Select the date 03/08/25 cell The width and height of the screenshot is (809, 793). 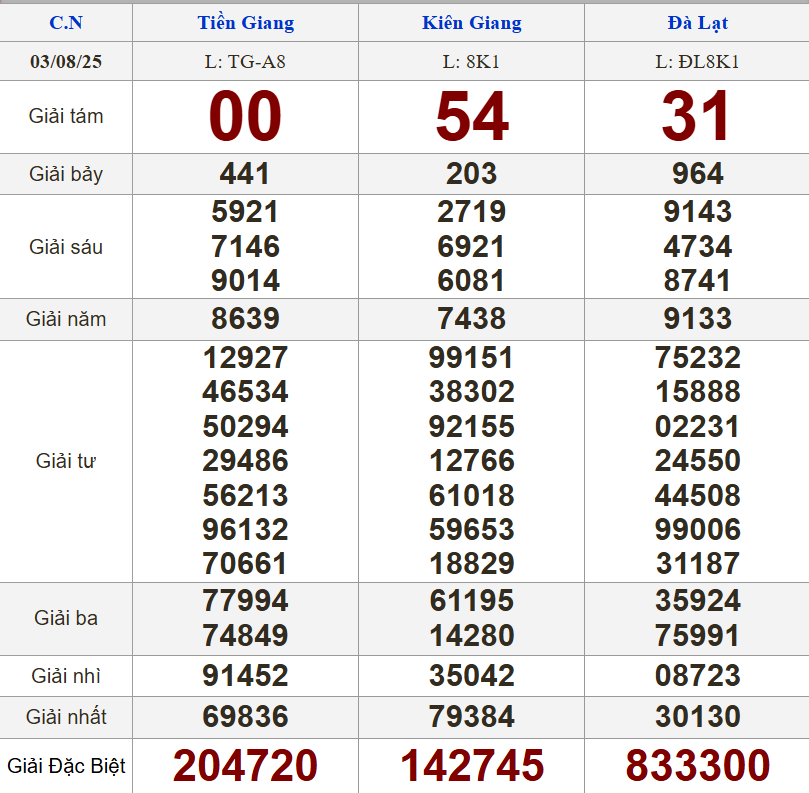[x=66, y=62]
